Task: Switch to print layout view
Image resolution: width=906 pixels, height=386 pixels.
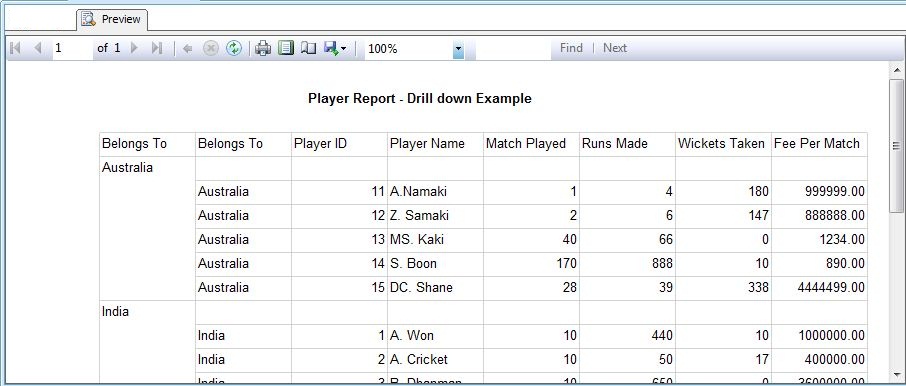Action: click(286, 49)
